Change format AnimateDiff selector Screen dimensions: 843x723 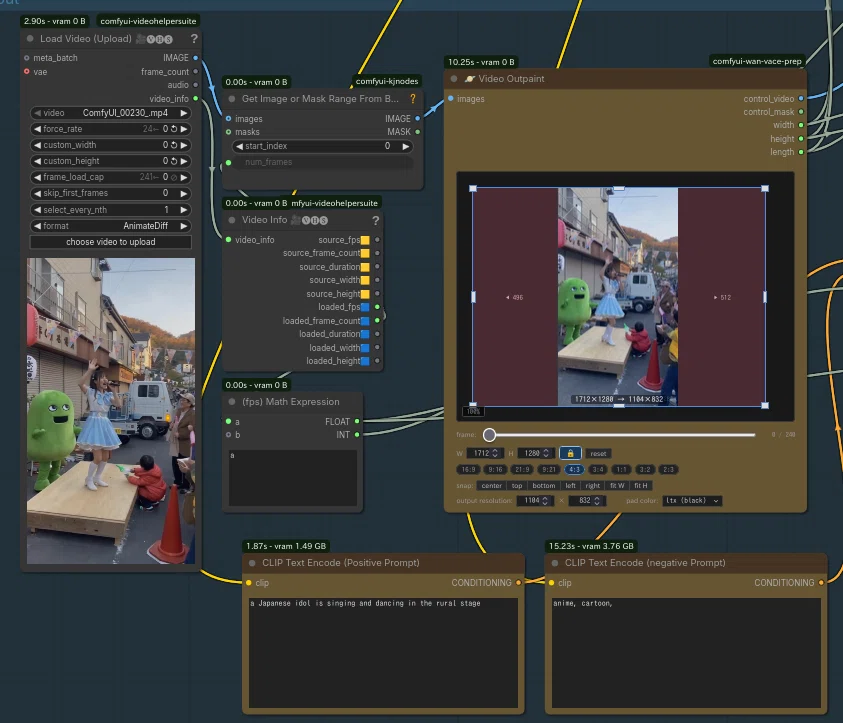111,226
